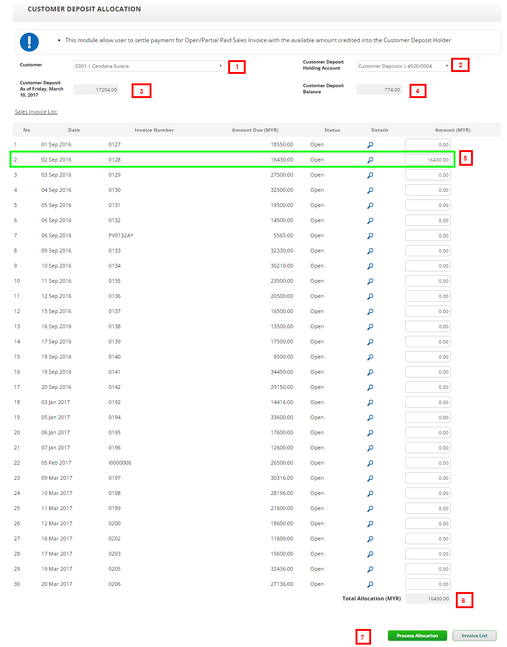Click the Invoice List button
This screenshot has height=647, width=507.
pyautogui.click(x=474, y=635)
